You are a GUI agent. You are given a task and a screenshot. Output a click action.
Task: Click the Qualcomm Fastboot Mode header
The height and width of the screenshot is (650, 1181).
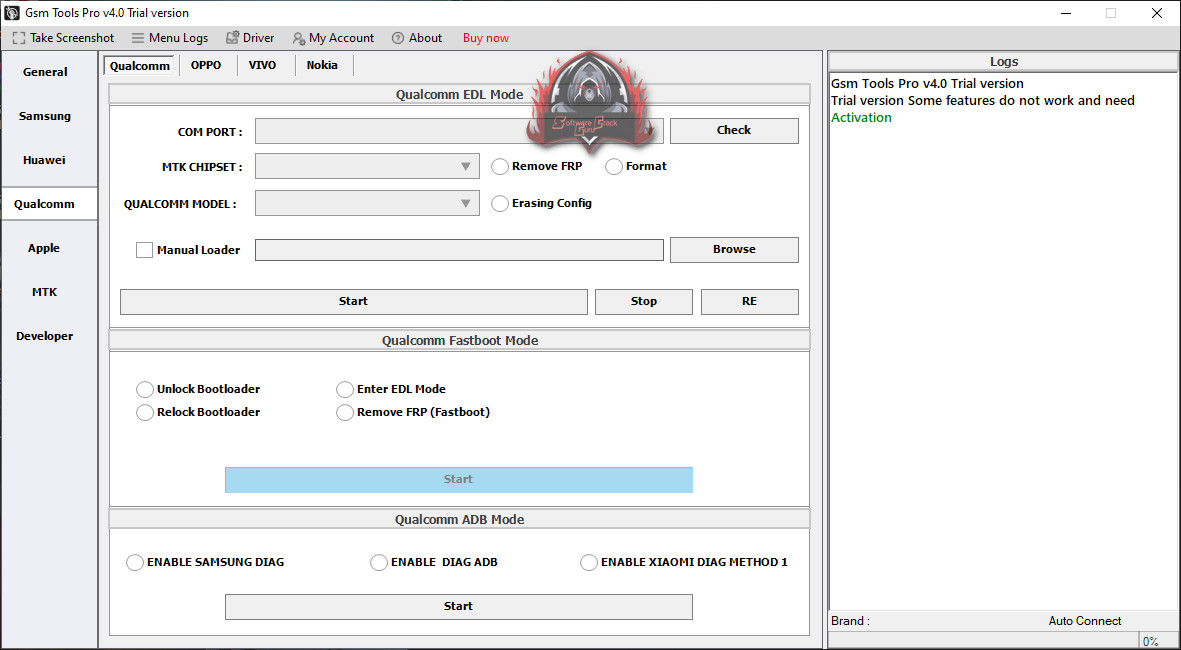pyautogui.click(x=459, y=340)
